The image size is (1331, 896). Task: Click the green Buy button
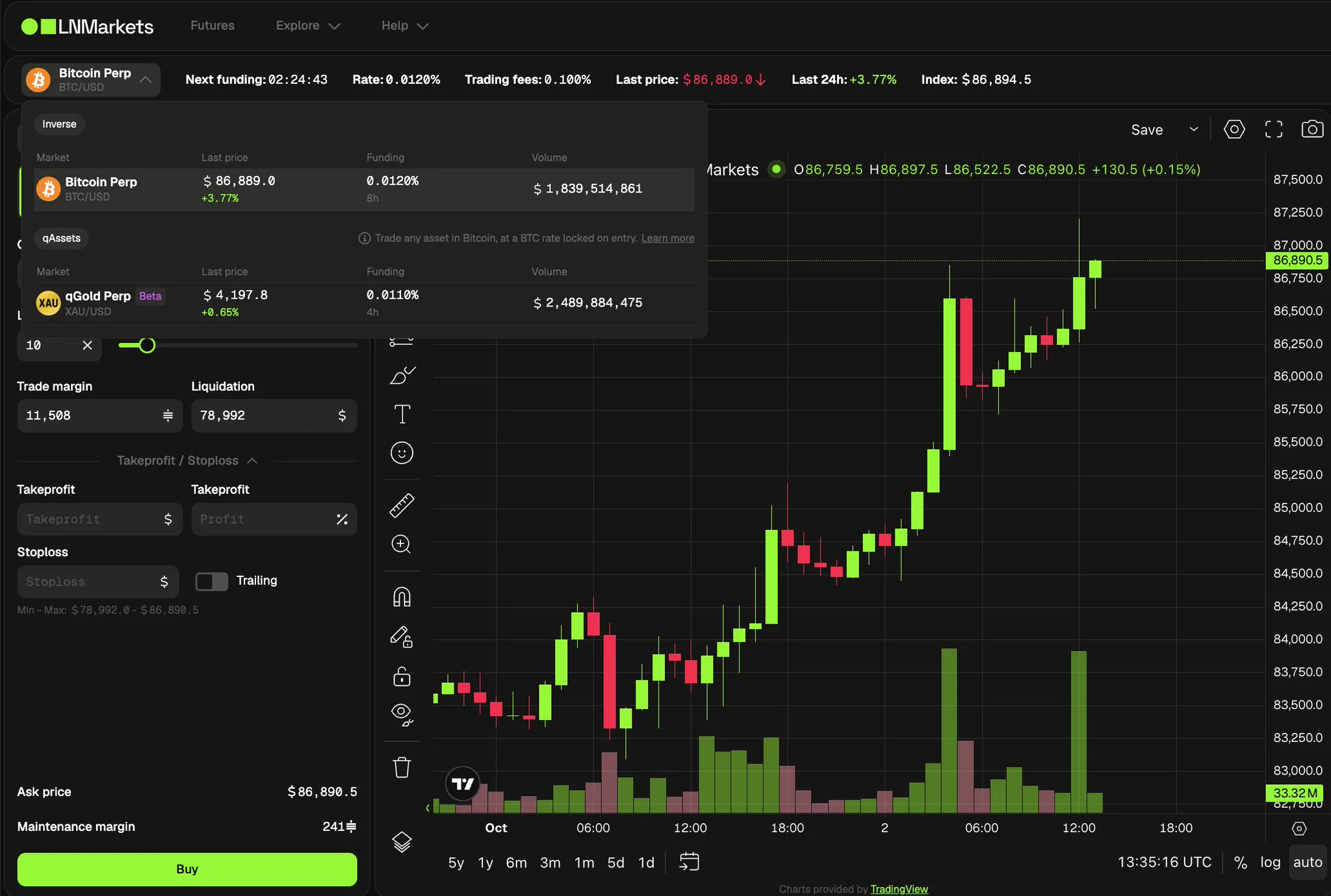[x=187, y=869]
